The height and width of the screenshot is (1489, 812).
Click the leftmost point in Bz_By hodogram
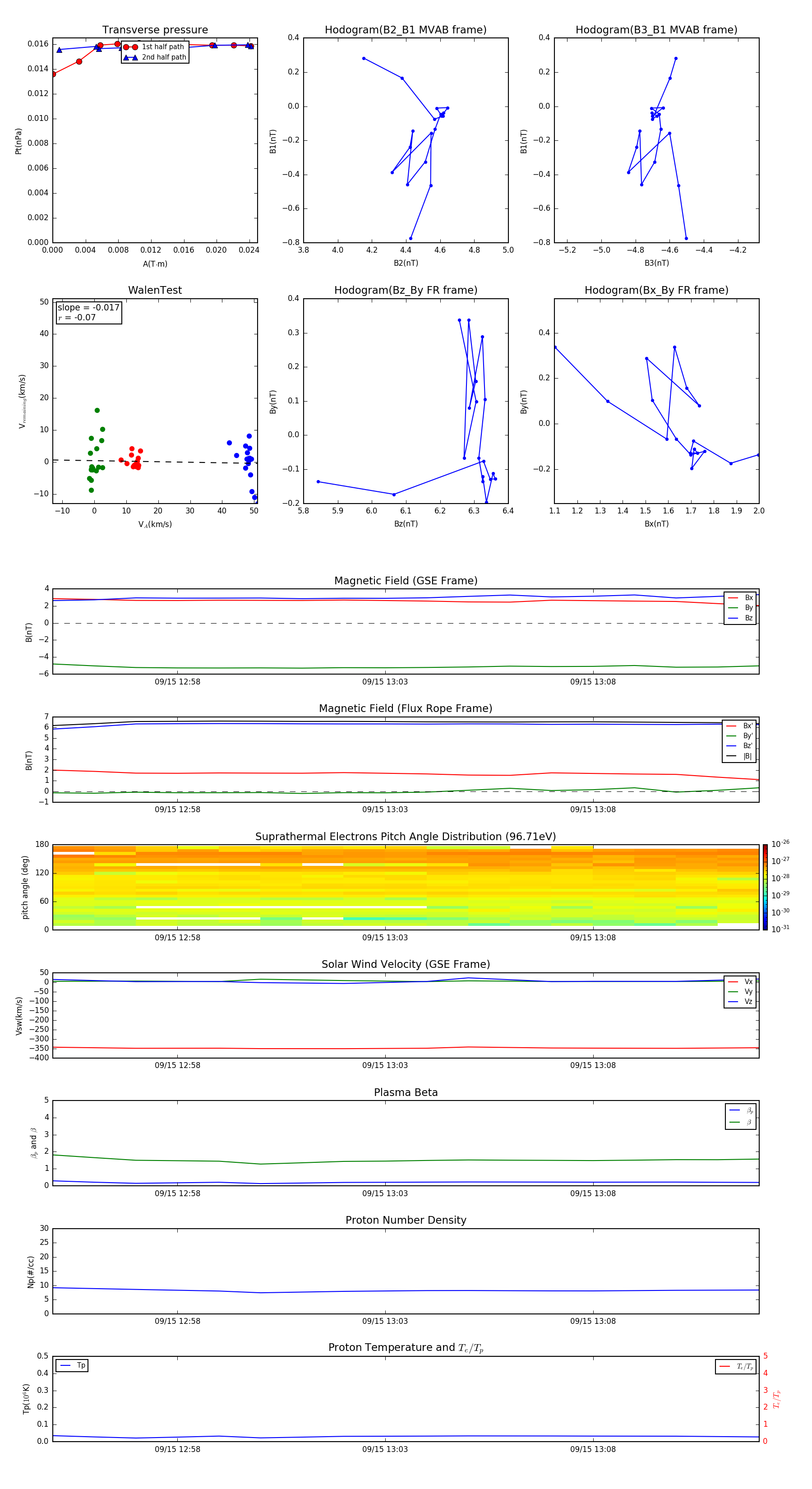click(318, 481)
